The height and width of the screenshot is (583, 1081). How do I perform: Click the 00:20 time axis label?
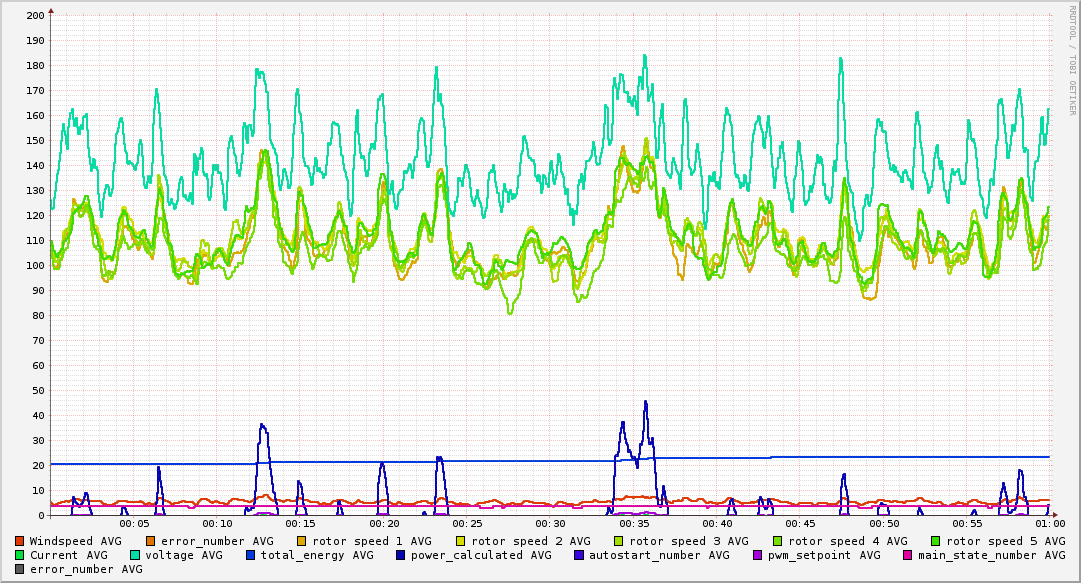click(384, 524)
